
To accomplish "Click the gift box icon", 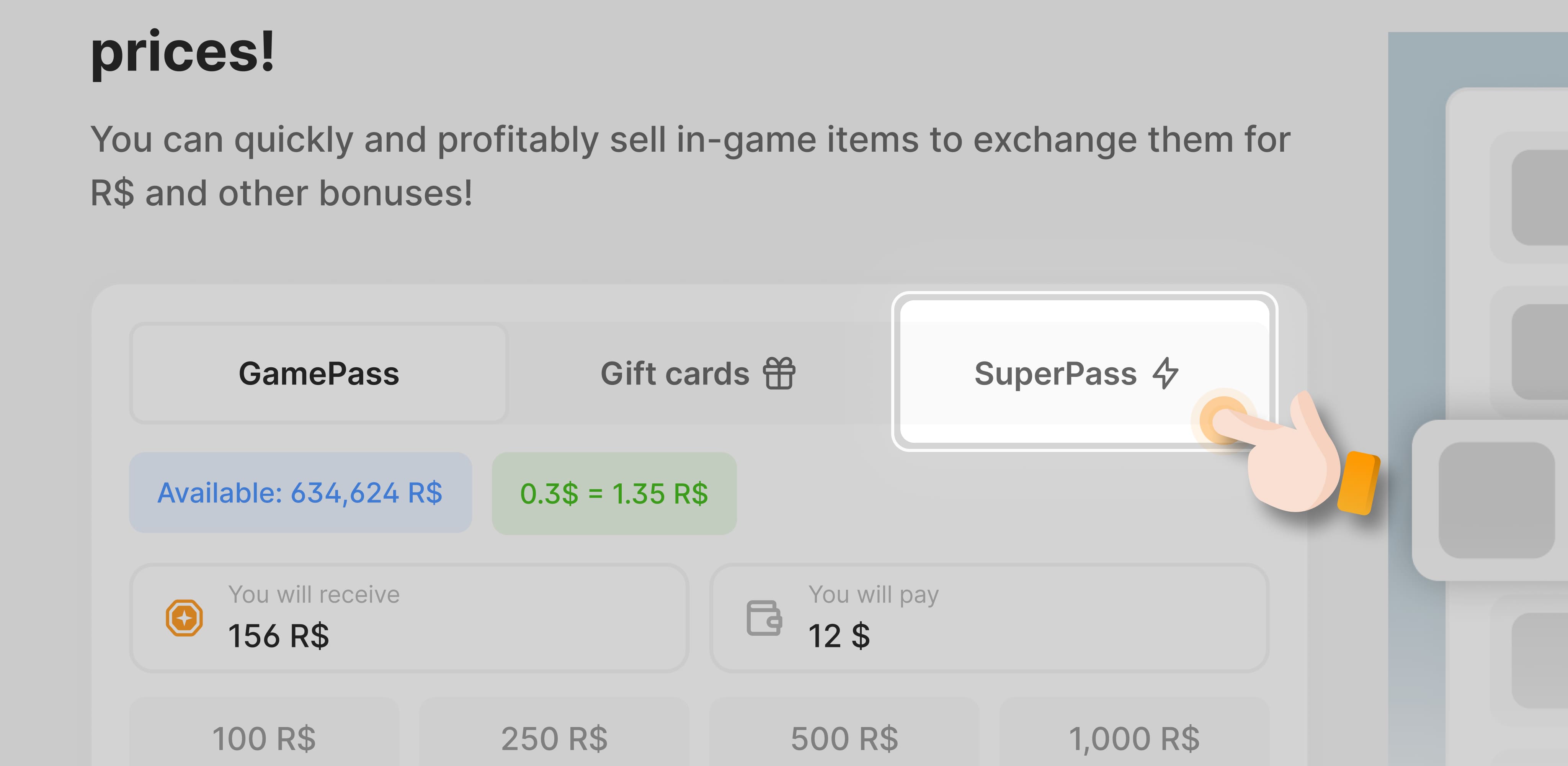I will point(779,373).
